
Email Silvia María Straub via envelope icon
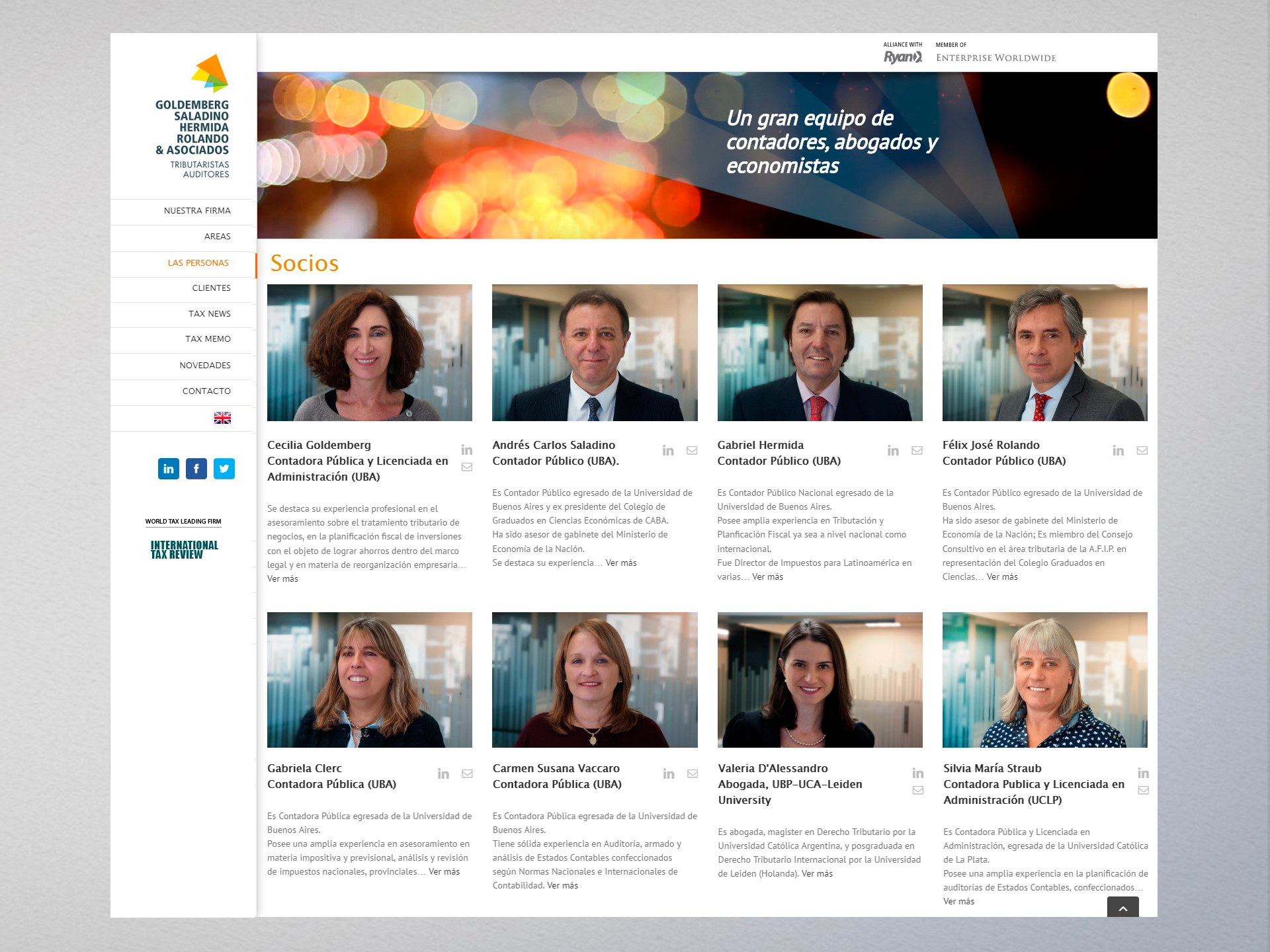(x=1143, y=790)
